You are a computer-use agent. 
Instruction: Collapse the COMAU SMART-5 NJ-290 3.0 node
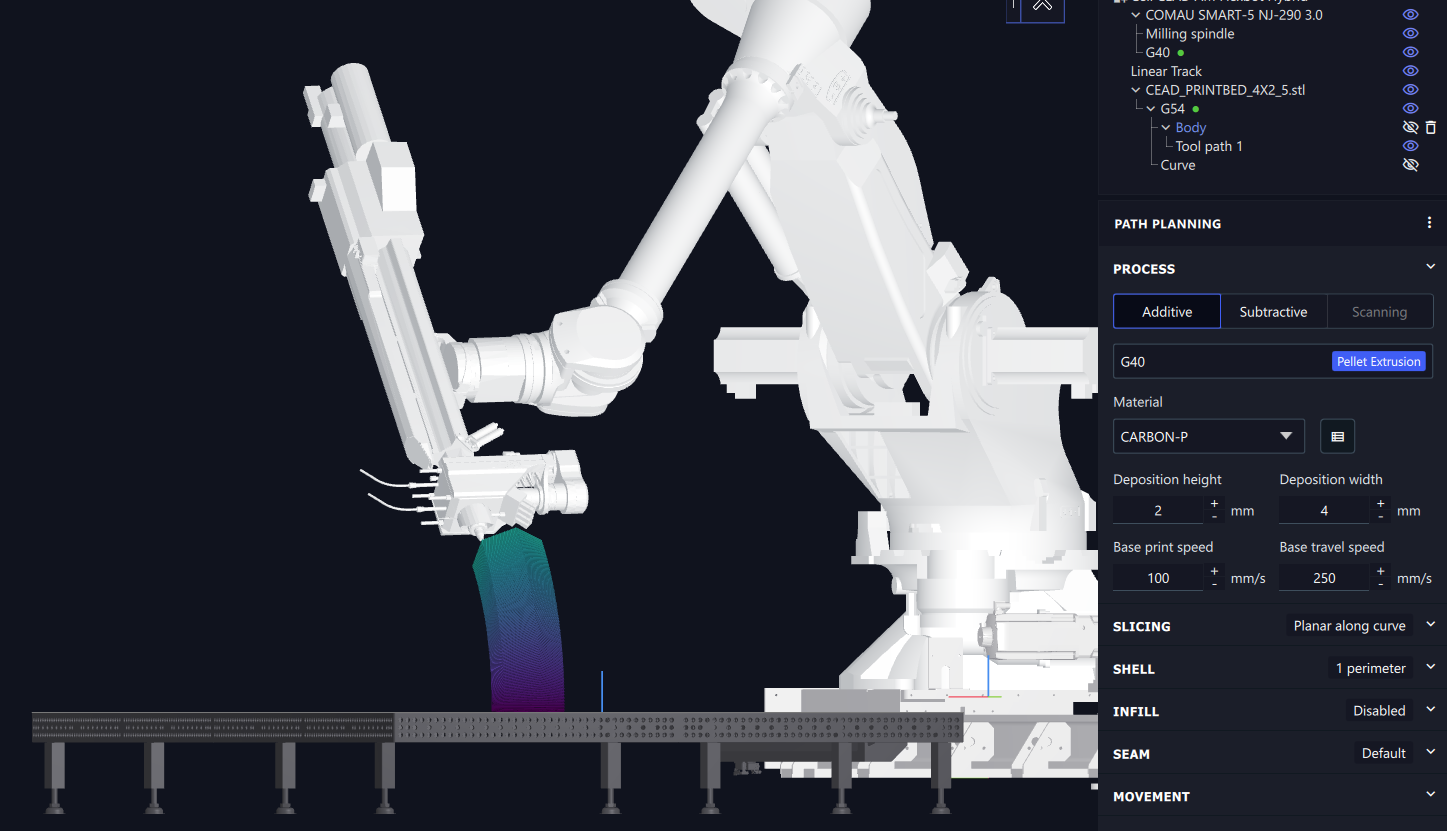(x=1136, y=15)
